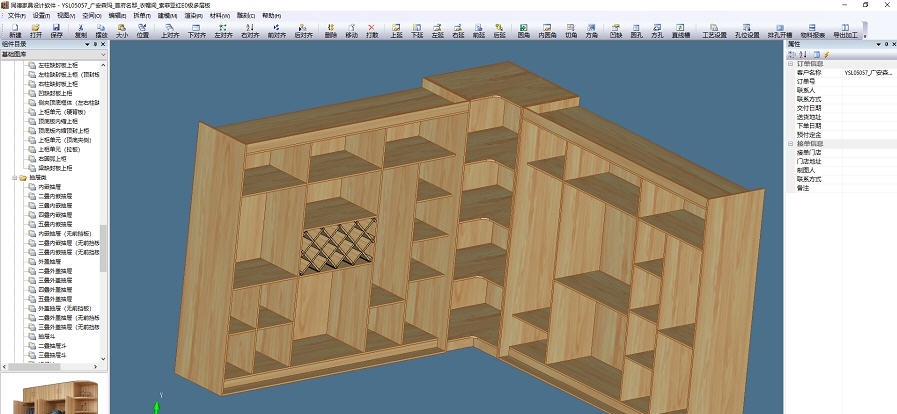Click the 删除 (Delete) toolbar icon
The height and width of the screenshot is (414, 897).
point(331,30)
